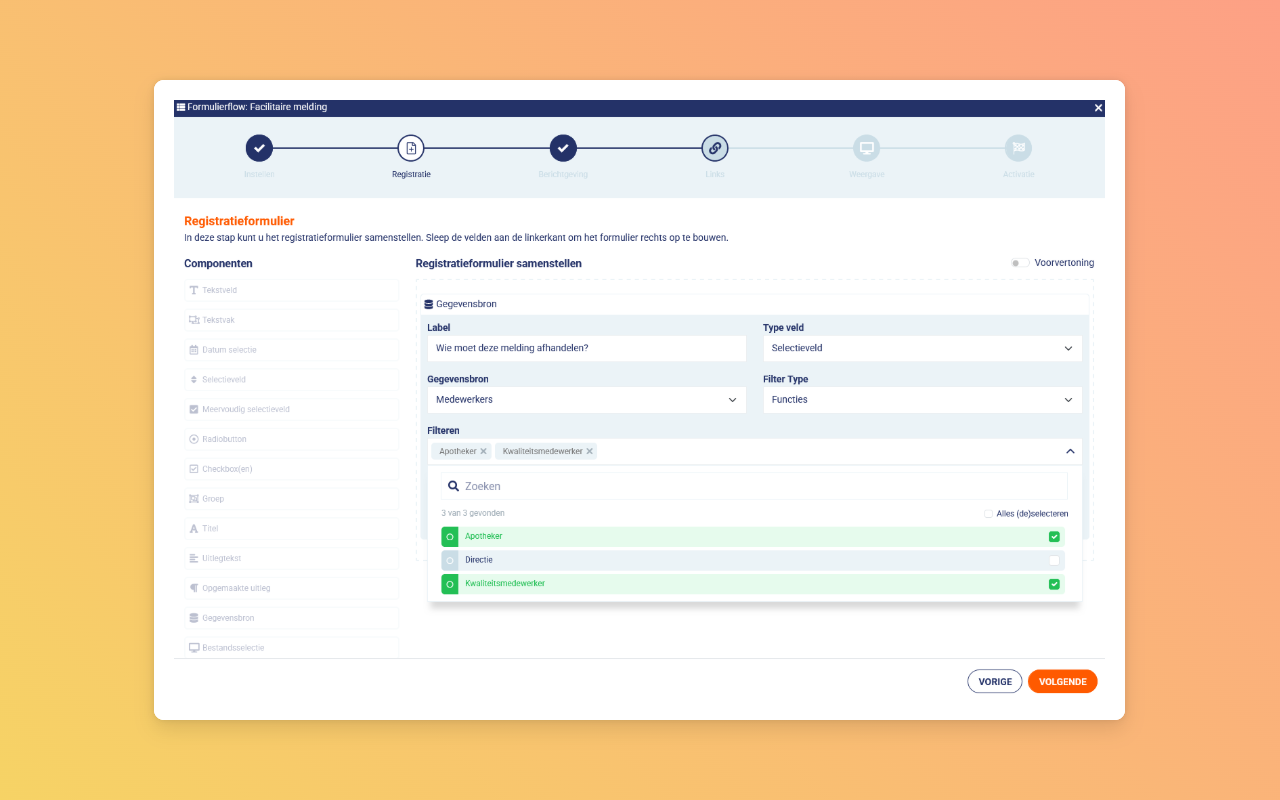Go to the Activatie step icon

(x=1019, y=148)
